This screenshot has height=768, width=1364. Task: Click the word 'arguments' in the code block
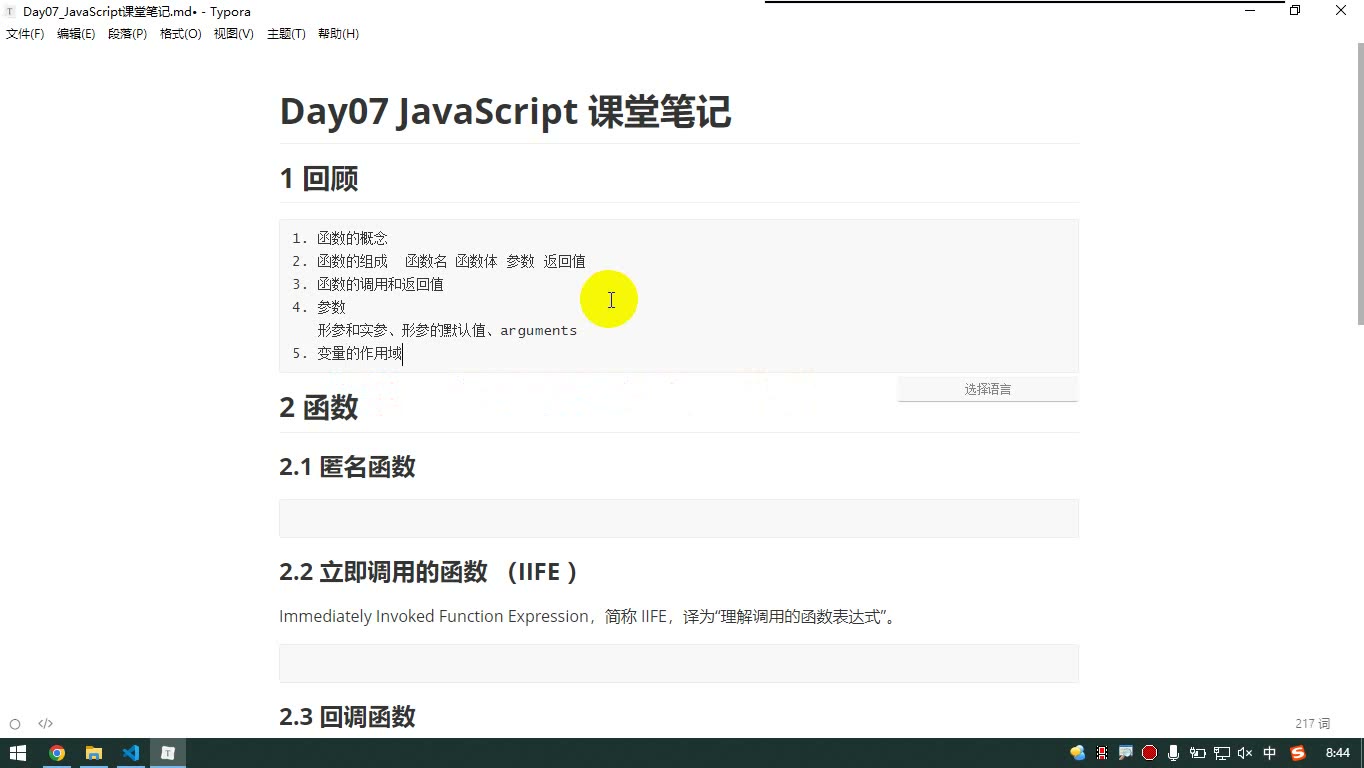point(539,330)
